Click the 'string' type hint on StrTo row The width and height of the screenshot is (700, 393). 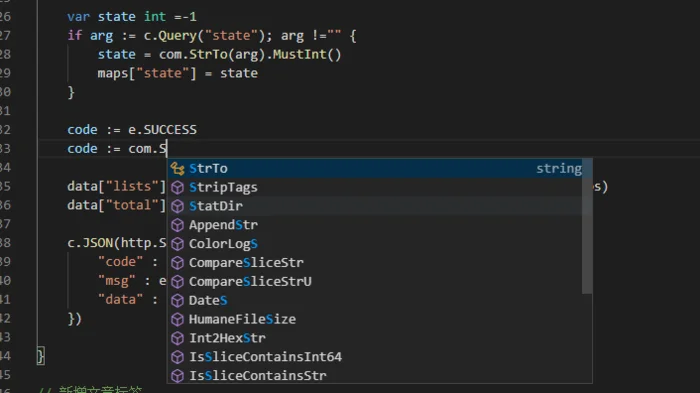(x=559, y=169)
